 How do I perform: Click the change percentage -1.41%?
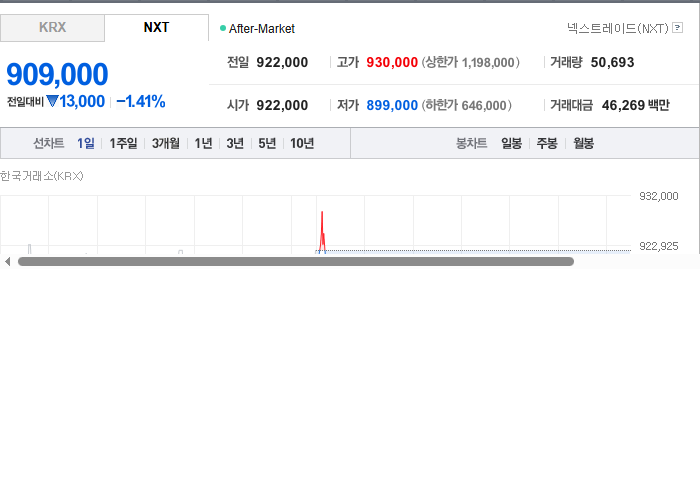(141, 102)
